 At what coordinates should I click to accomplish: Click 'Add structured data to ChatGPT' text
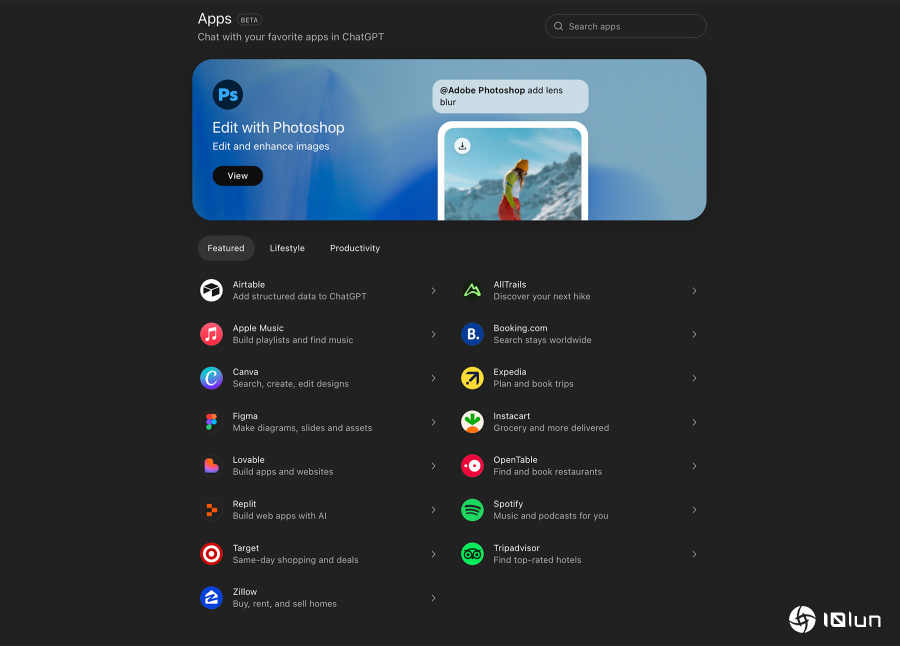point(299,296)
